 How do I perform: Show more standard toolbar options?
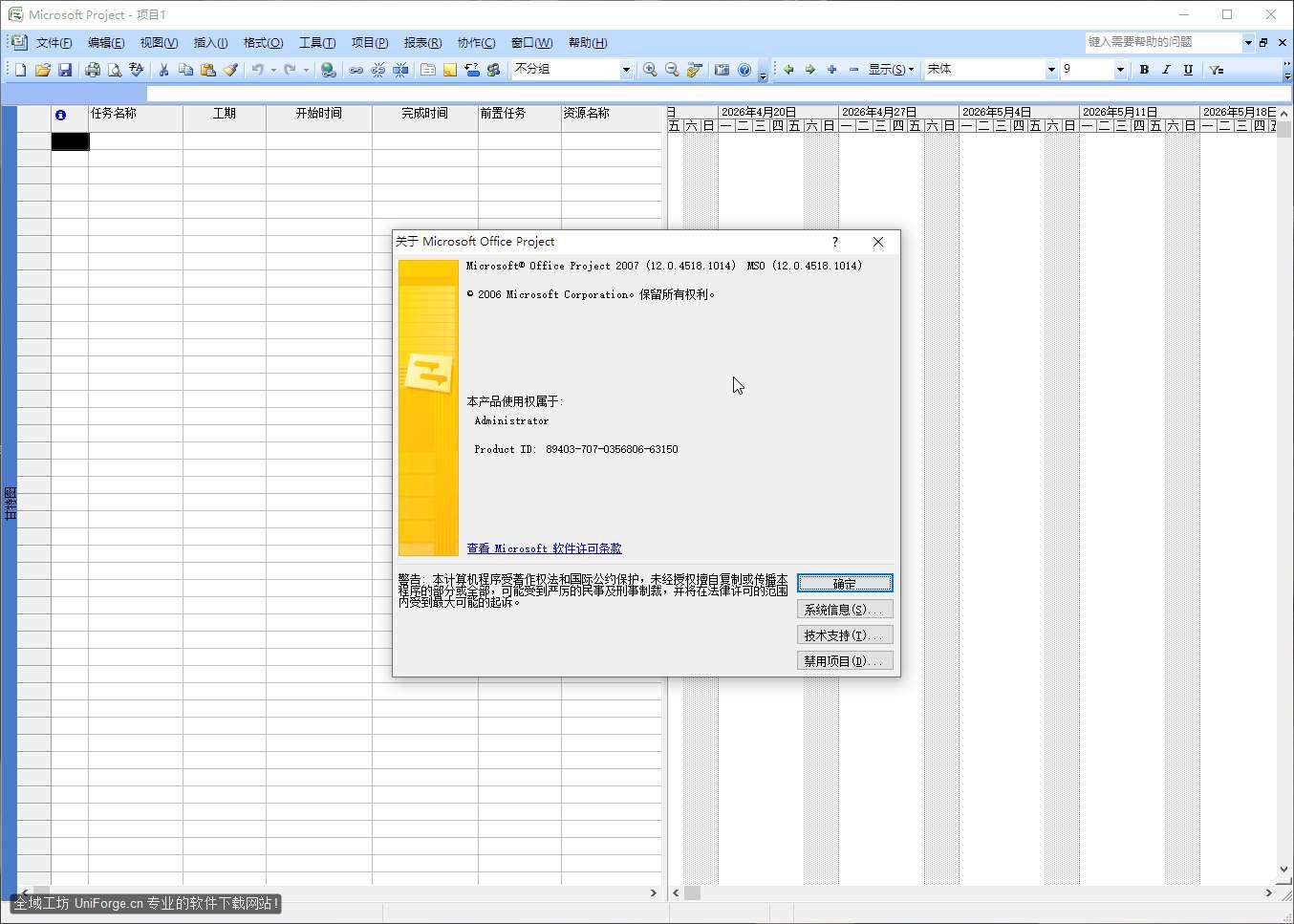point(763,70)
